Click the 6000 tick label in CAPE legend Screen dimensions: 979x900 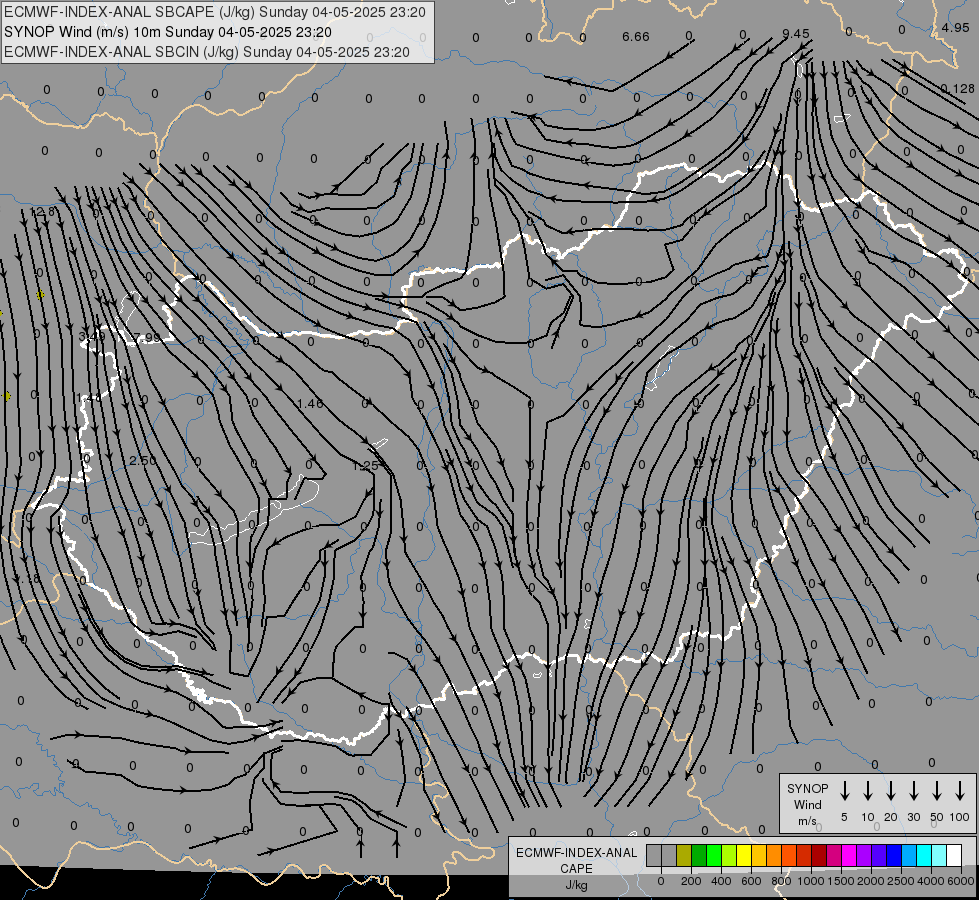961,881
